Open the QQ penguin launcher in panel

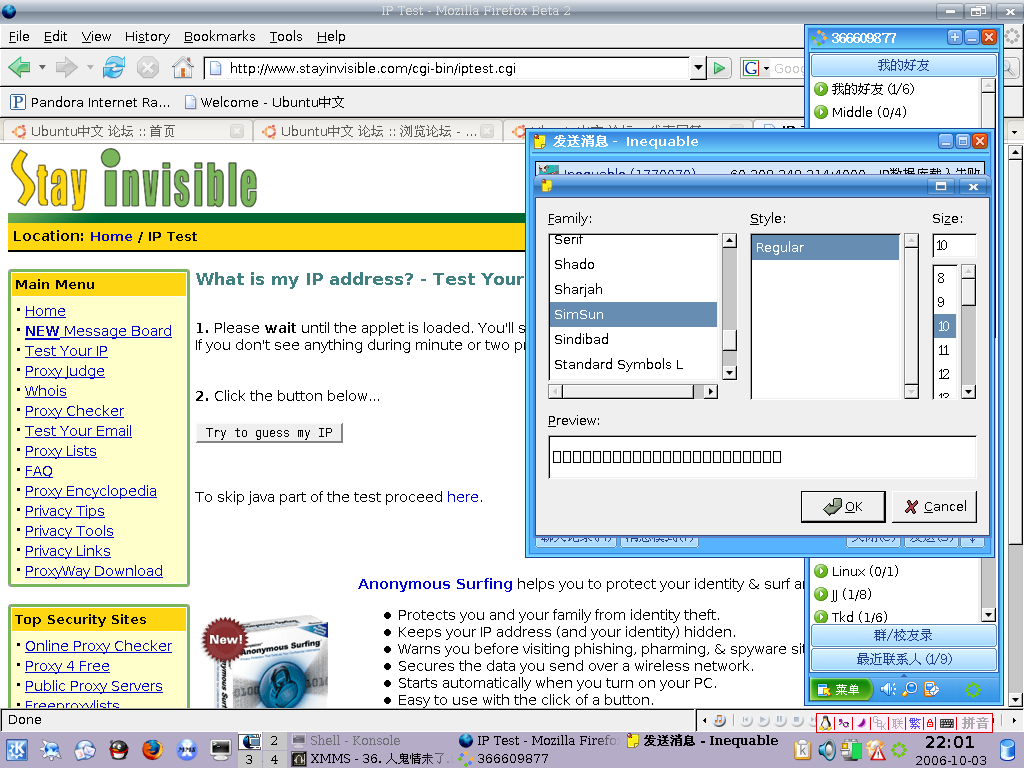coord(118,750)
